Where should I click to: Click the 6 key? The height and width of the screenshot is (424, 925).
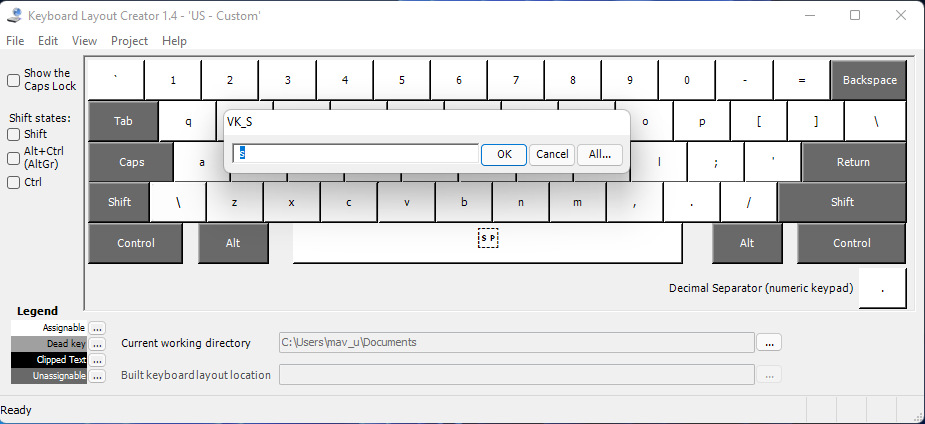[458, 80]
